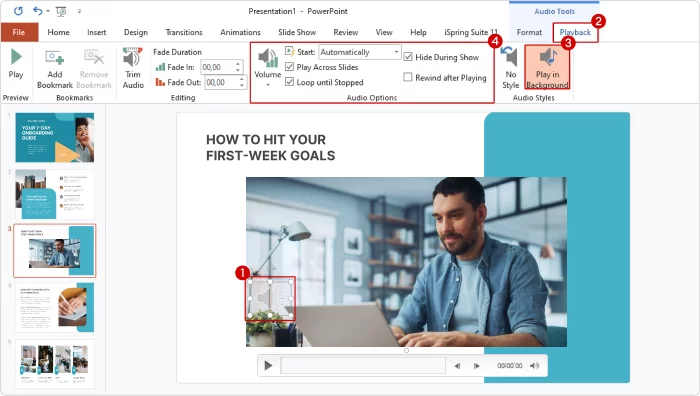The image size is (700, 396).
Task: Select slide 5 thumbnail
Action: point(55,364)
